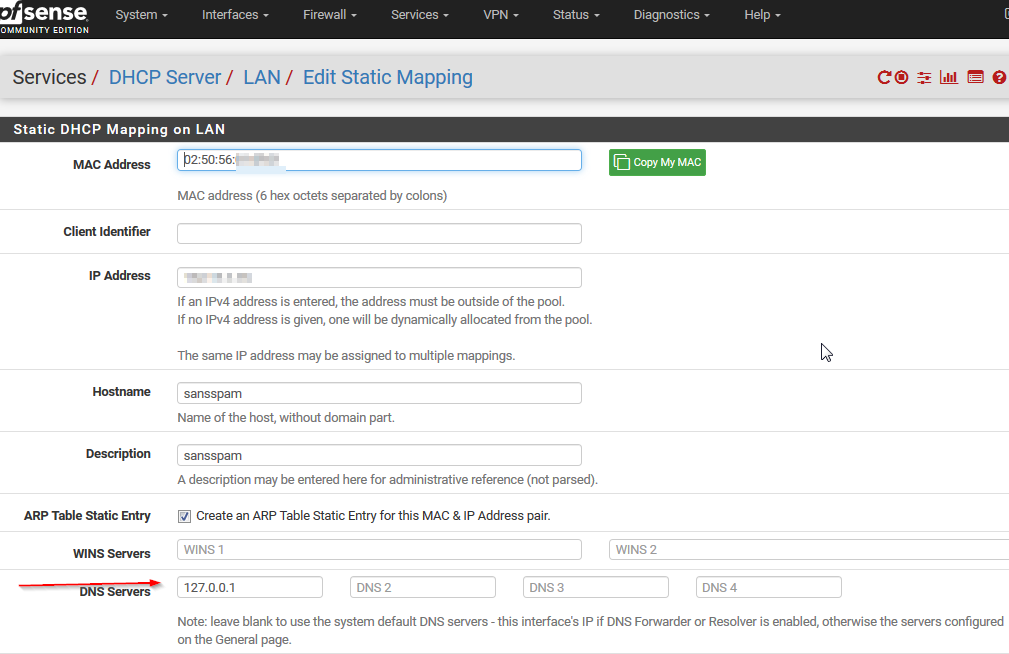Click the pfSense logo
The width and height of the screenshot is (1009, 654).
tap(45, 17)
